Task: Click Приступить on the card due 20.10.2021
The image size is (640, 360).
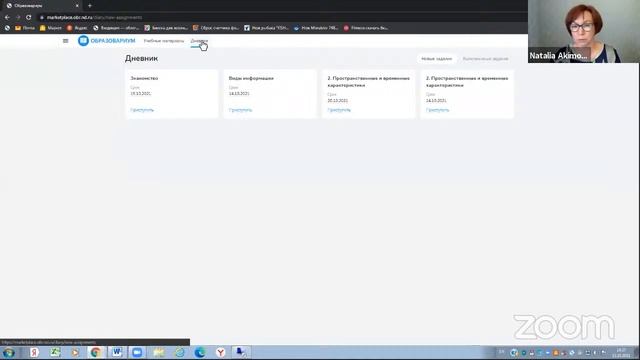Action: (339, 110)
